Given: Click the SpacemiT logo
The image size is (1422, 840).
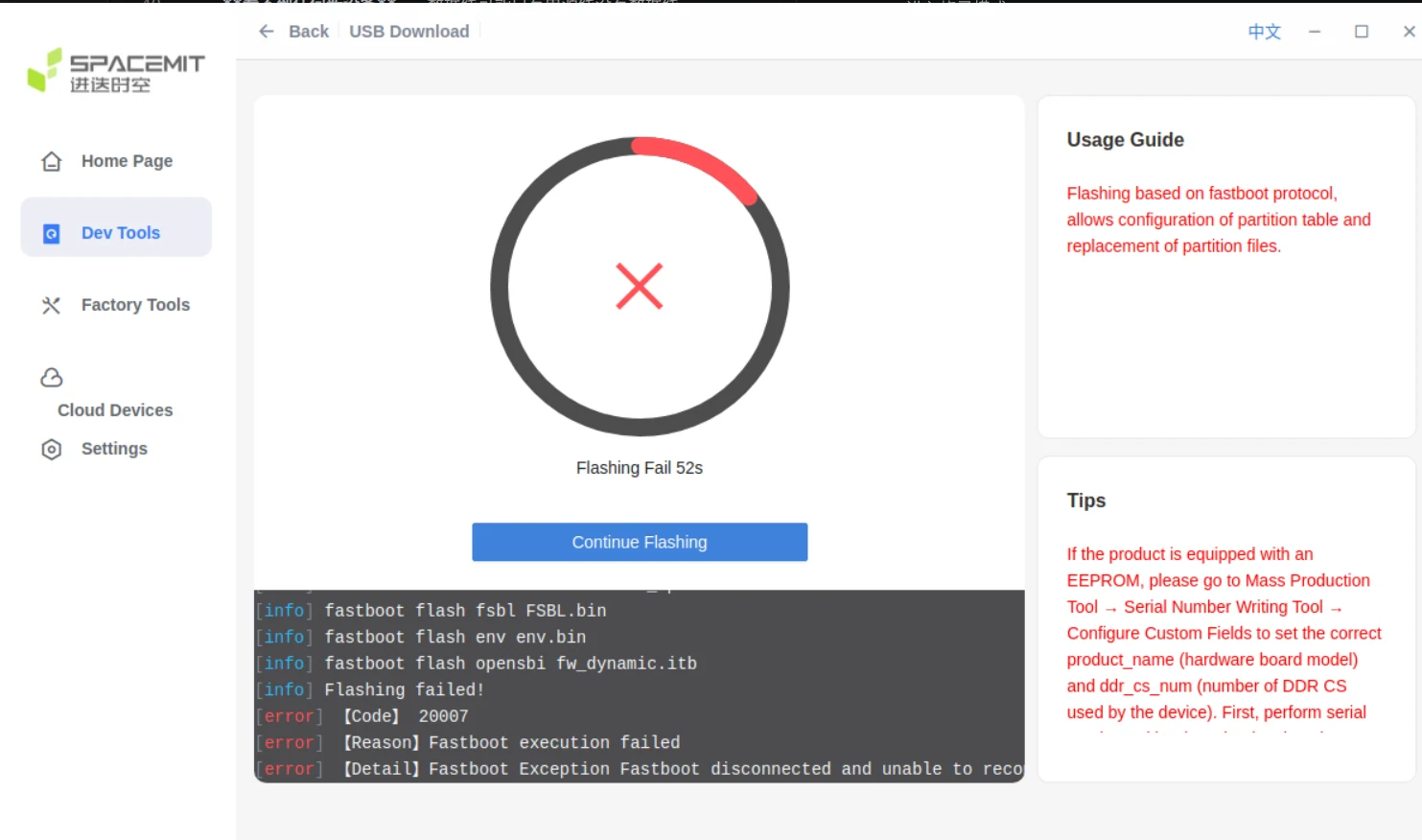Looking at the screenshot, I should point(116,71).
